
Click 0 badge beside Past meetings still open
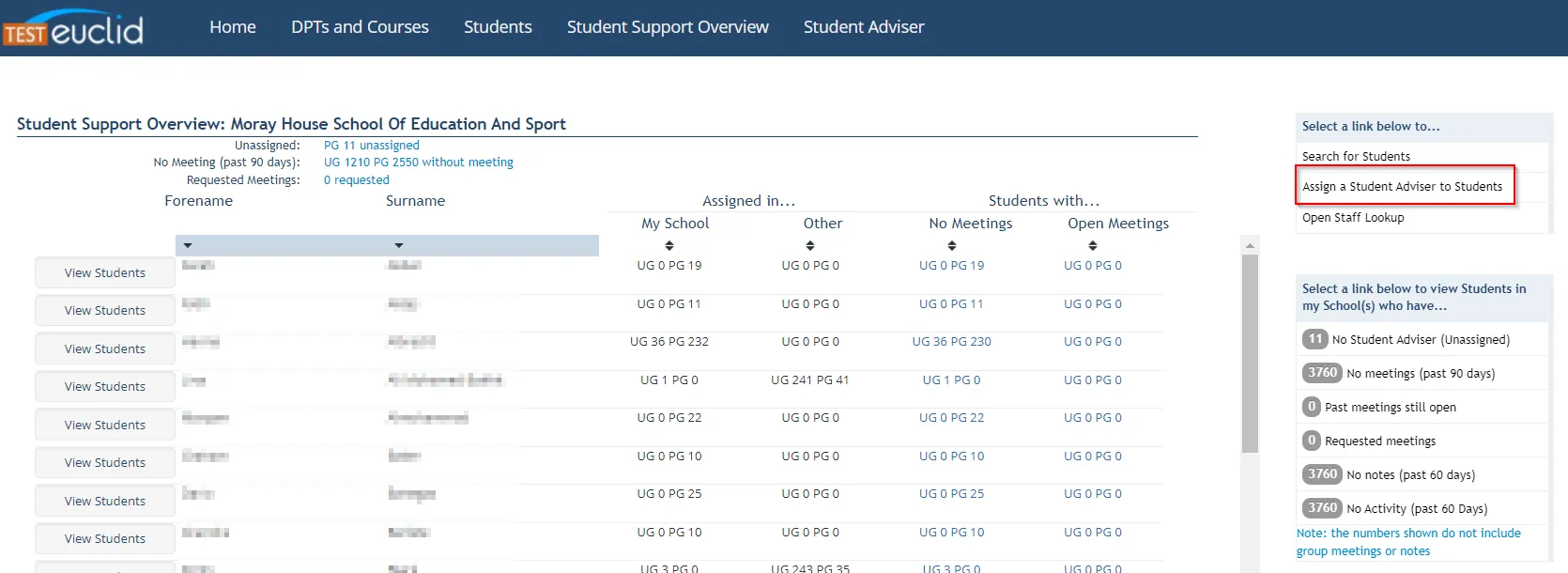pos(1312,407)
